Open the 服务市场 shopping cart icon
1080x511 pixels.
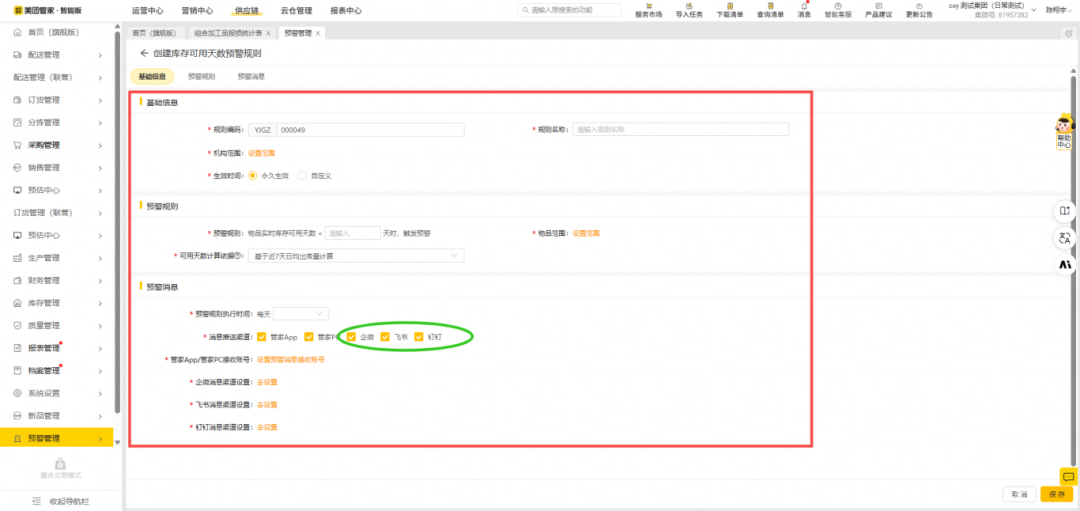[x=648, y=5]
